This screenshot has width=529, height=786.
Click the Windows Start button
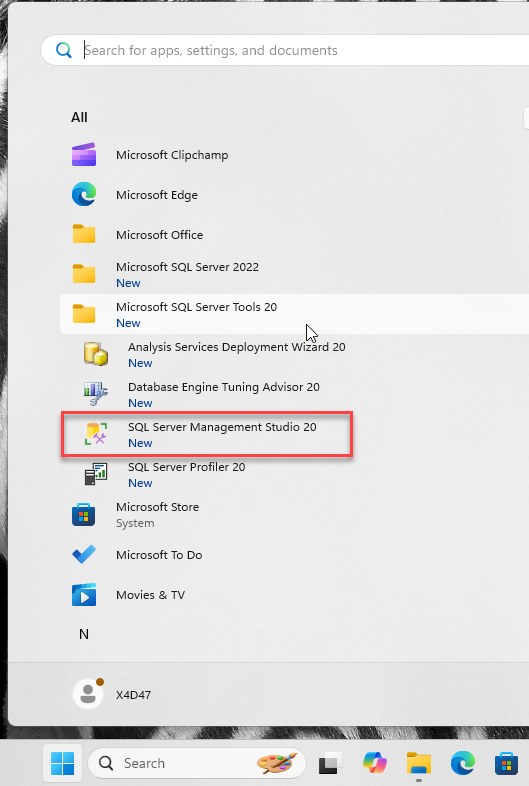click(63, 763)
